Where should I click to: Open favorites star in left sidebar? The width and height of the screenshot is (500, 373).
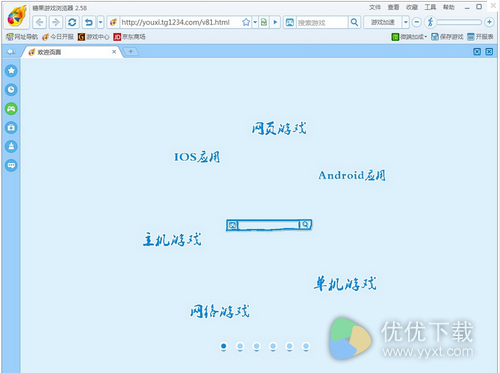point(11,71)
